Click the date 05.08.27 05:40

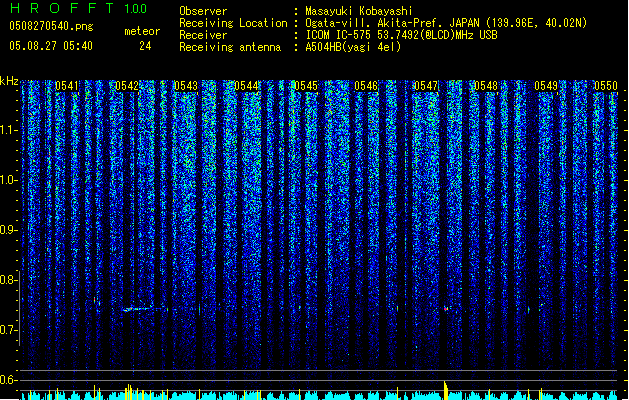click(51, 46)
